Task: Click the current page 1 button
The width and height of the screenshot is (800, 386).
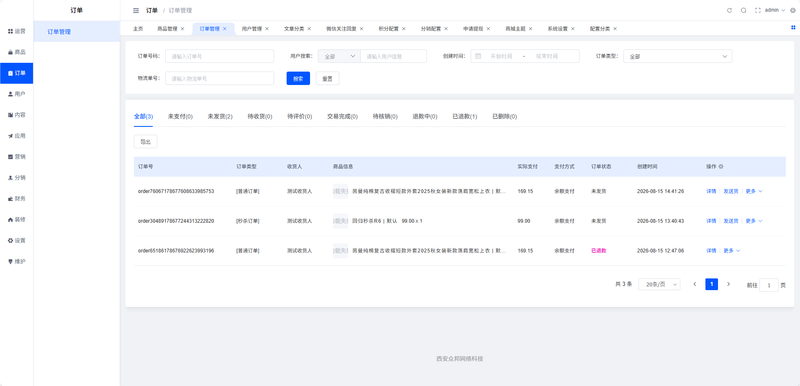Action: tap(711, 284)
